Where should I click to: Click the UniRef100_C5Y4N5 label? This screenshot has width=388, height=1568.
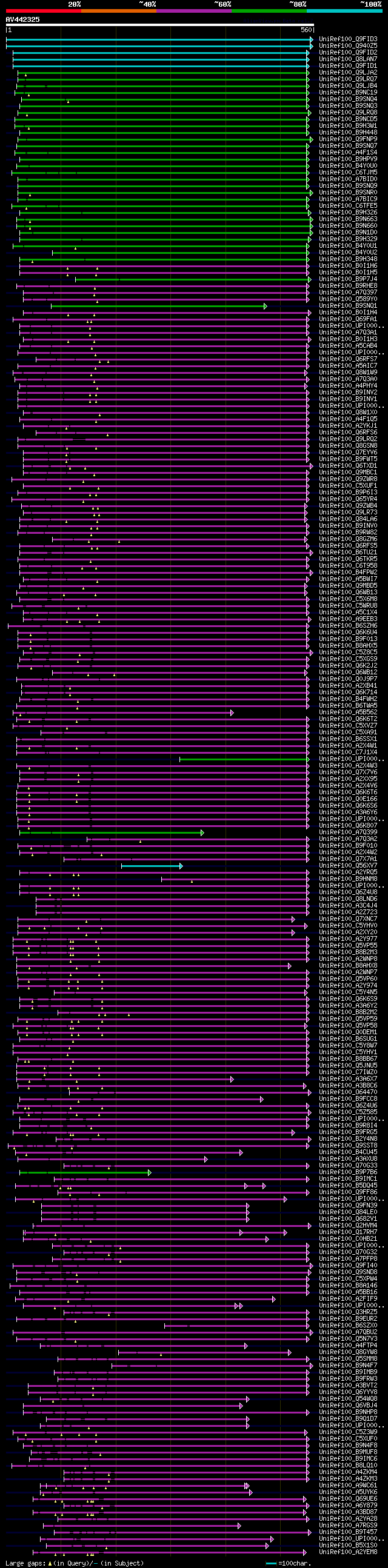(x=348, y=993)
